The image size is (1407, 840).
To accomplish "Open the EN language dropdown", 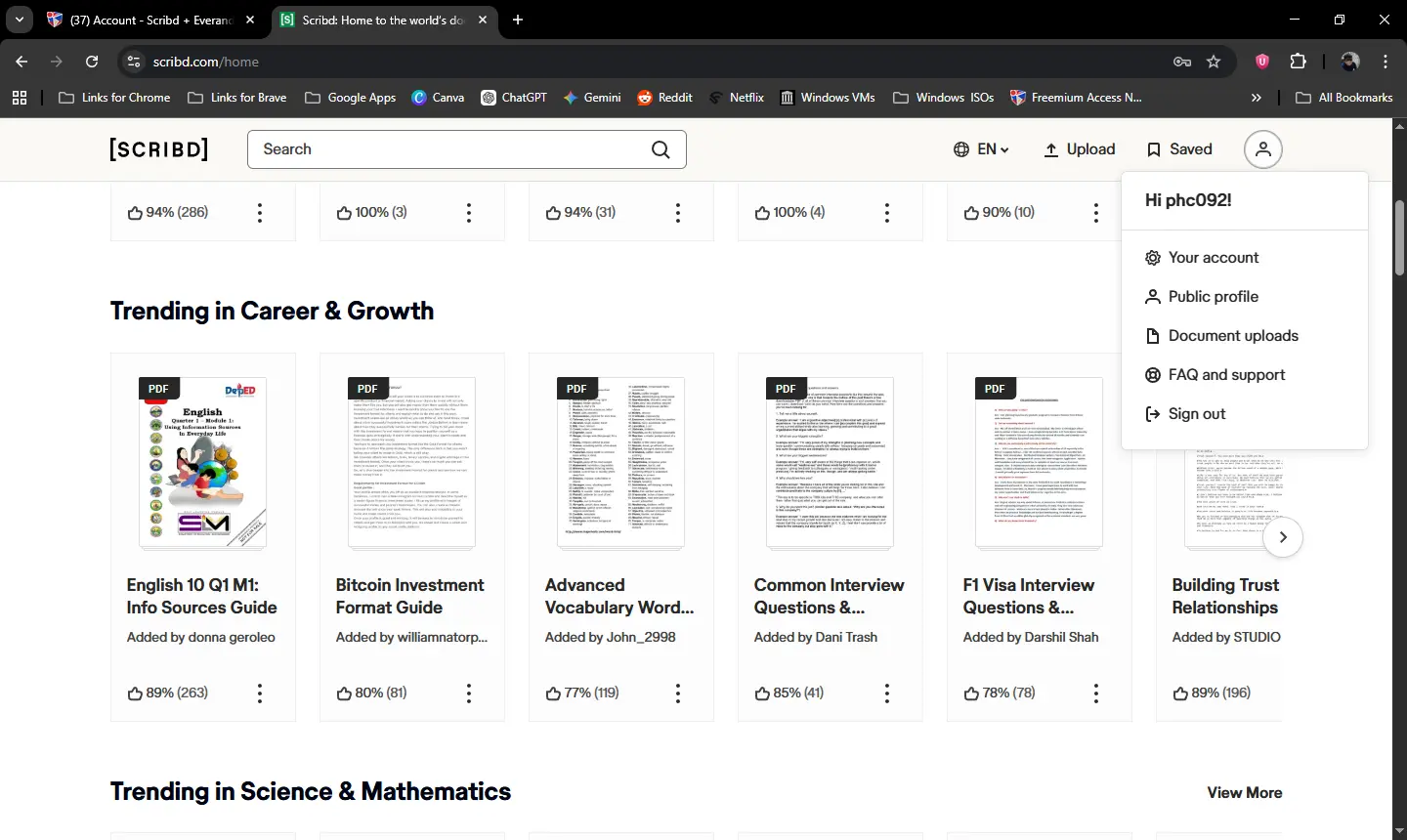I will coord(981,149).
